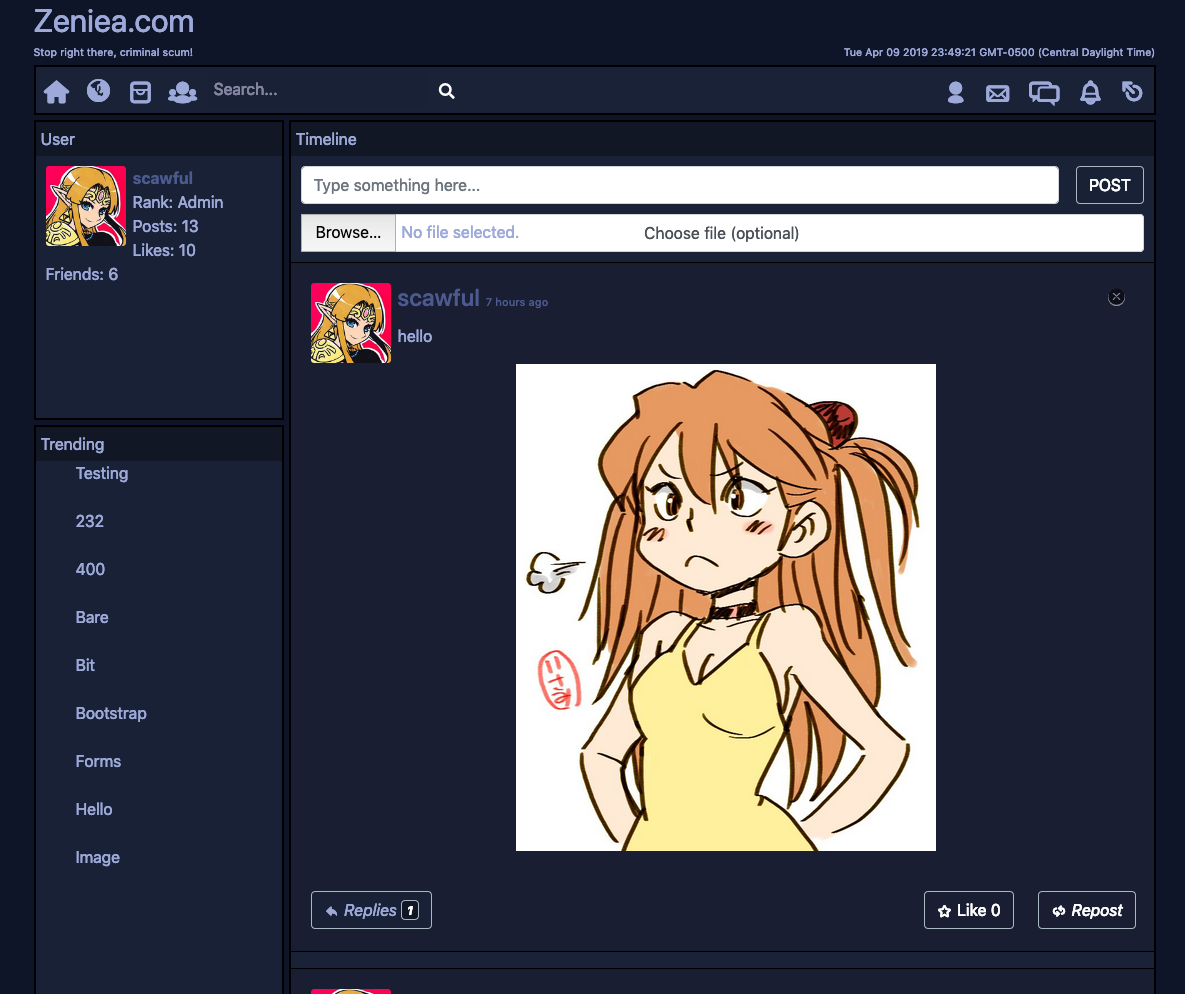Focus the 'Type something here...' post box

[x=679, y=185]
